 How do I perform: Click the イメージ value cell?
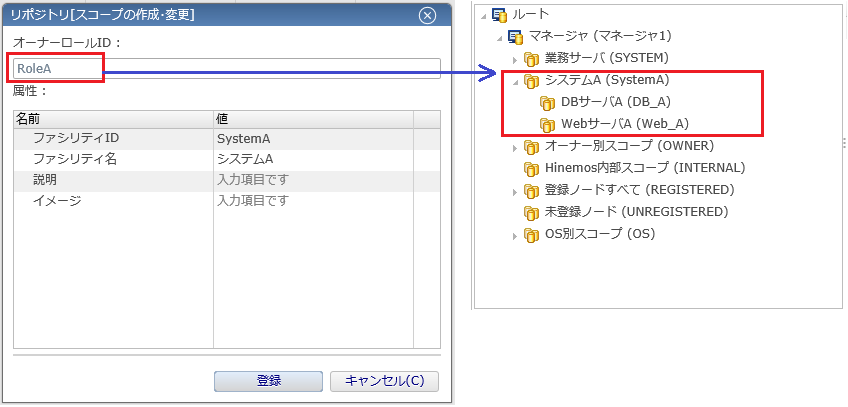[x=313, y=201]
